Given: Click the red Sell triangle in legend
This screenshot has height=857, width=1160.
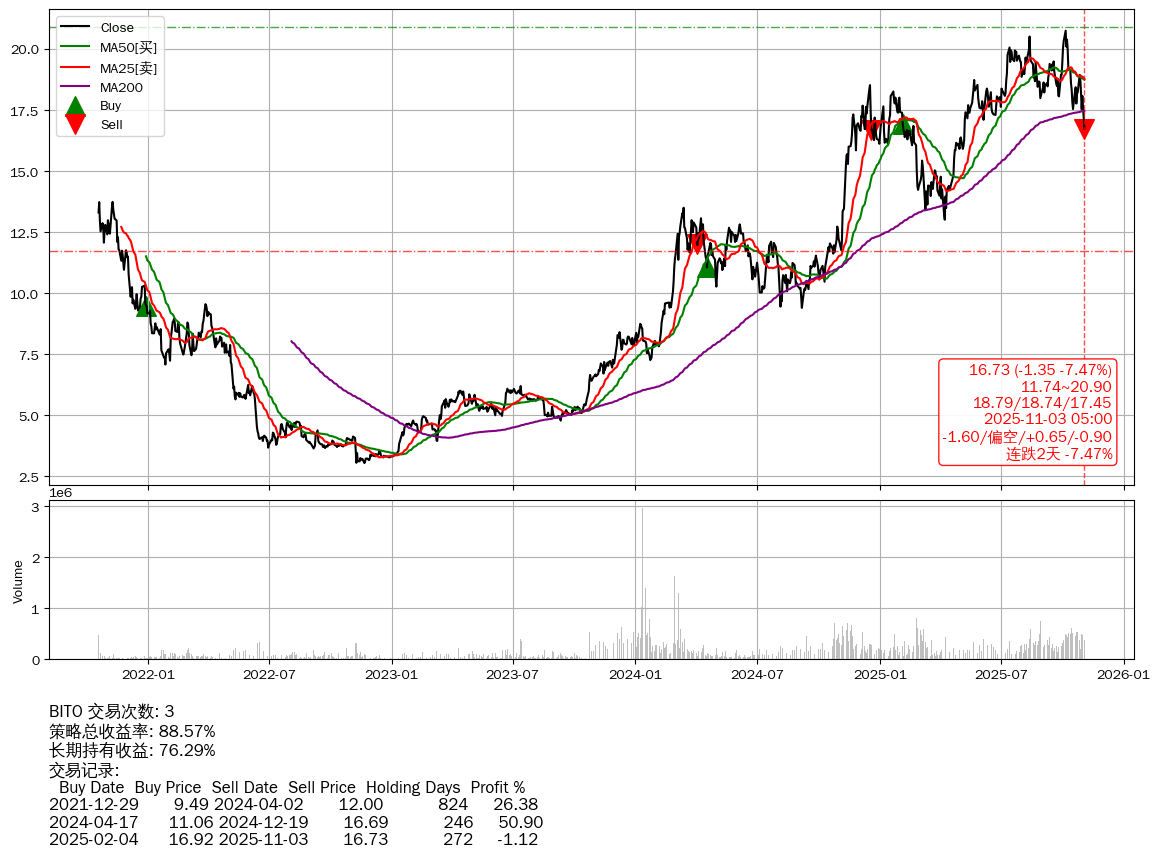Looking at the screenshot, I should tap(75, 124).
